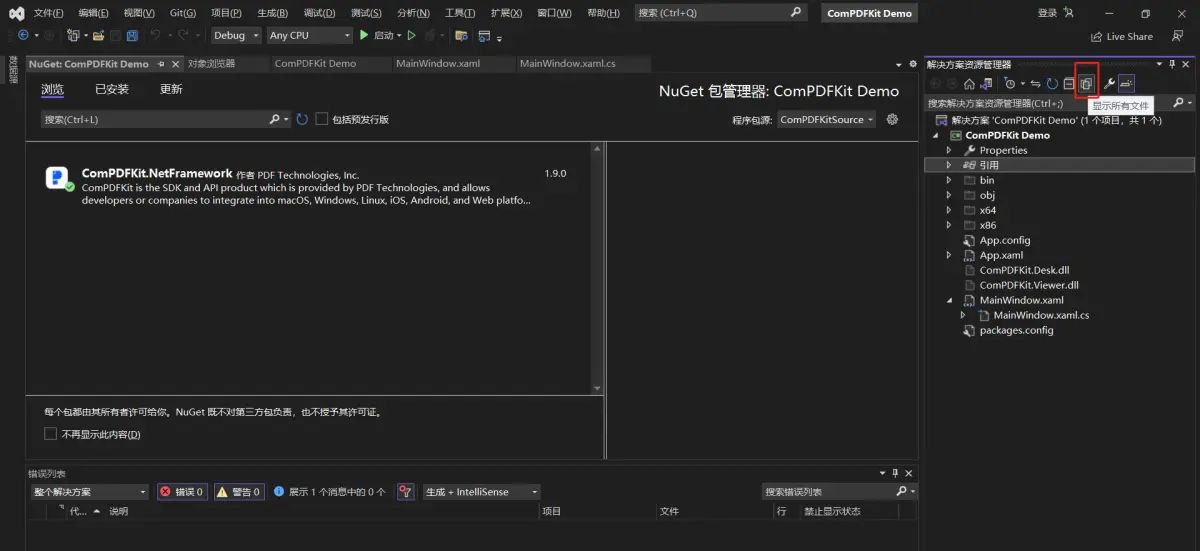The height and width of the screenshot is (551, 1200).
Task: Select ComPDFKit.Desk.dll file
Action: (x=1024, y=270)
